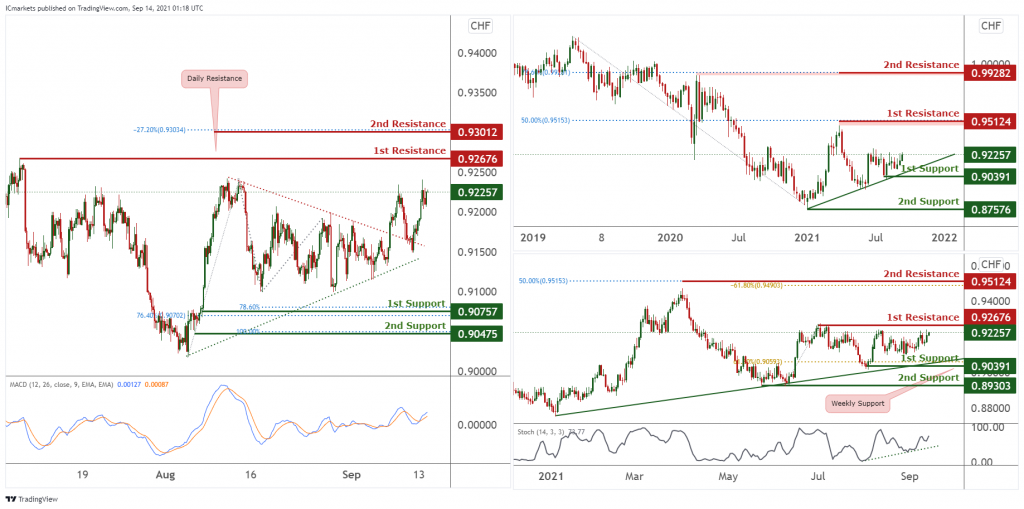The height and width of the screenshot is (509, 1024).
Task: Click the Daily Resistance callout label
Action: point(215,78)
